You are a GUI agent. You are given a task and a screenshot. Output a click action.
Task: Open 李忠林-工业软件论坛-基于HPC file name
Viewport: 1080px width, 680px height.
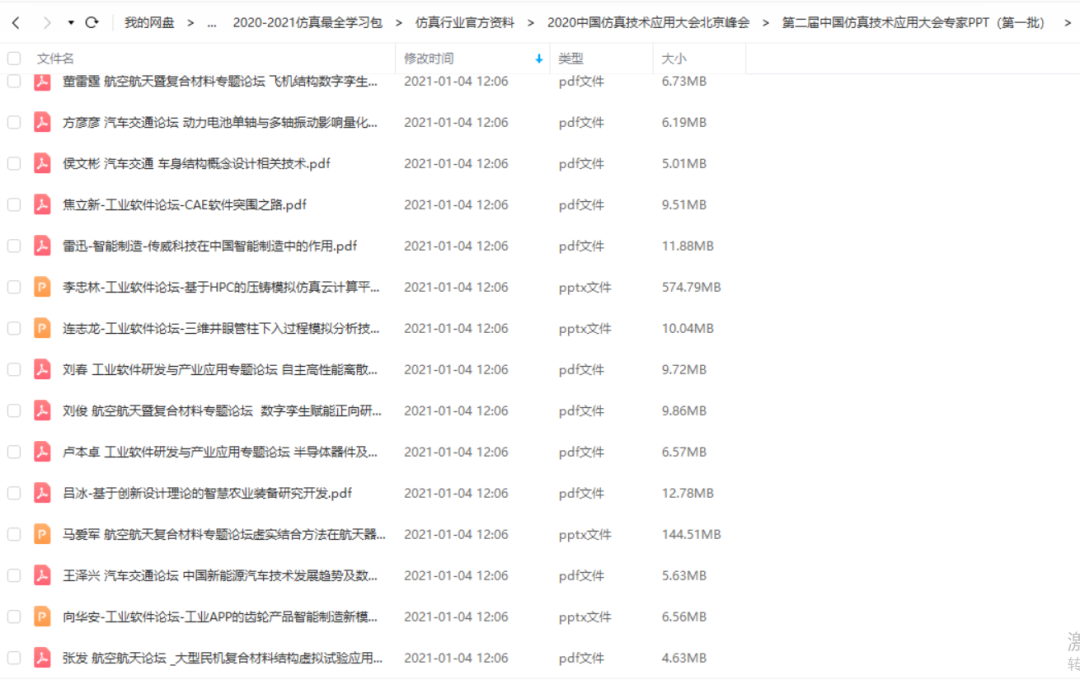[220, 287]
